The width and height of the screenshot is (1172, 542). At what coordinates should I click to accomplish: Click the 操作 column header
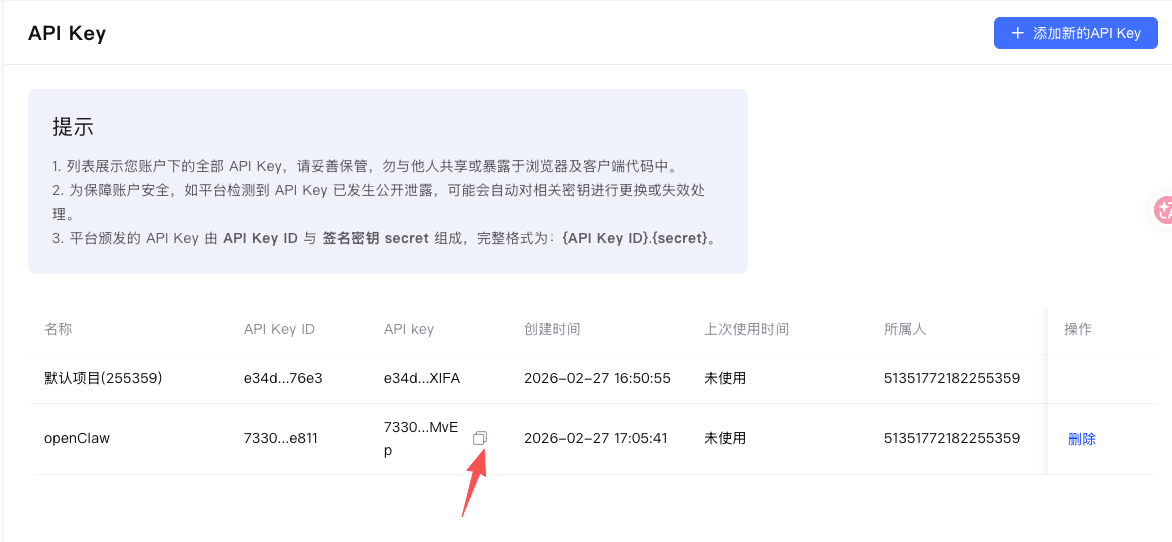click(x=1078, y=329)
